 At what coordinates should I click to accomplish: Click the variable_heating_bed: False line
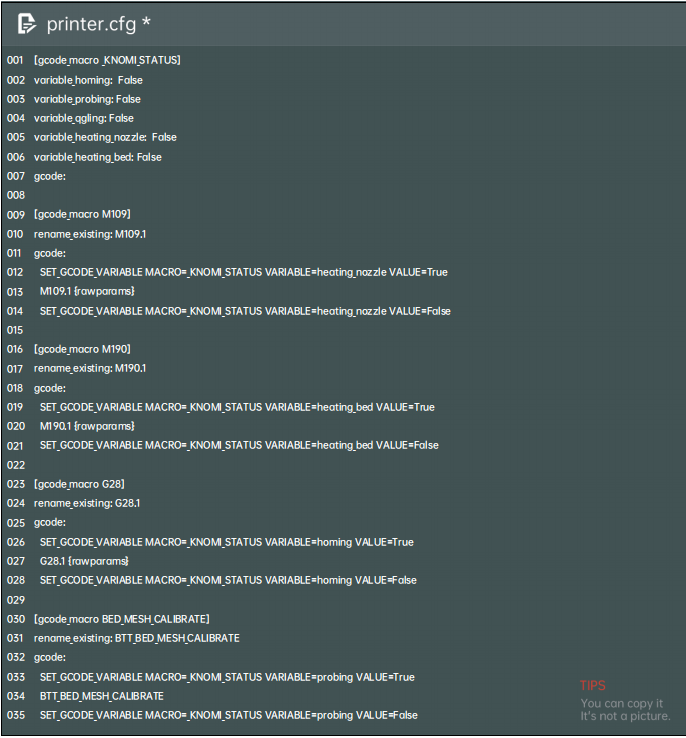(x=97, y=157)
